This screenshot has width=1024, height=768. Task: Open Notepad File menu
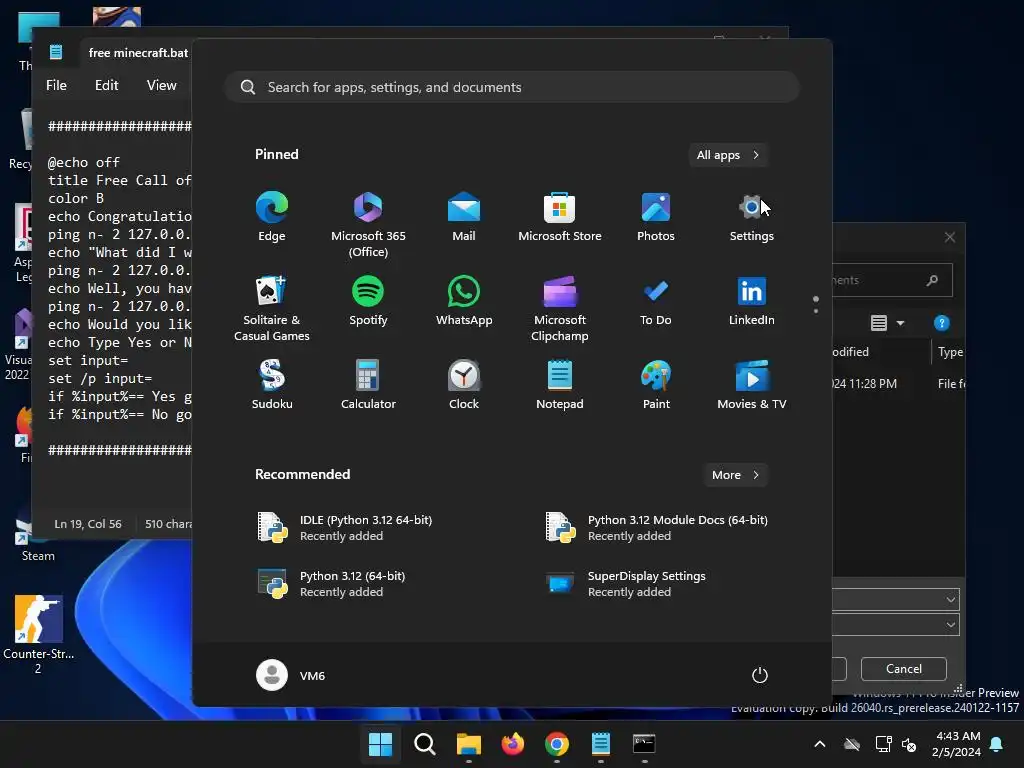(x=56, y=86)
